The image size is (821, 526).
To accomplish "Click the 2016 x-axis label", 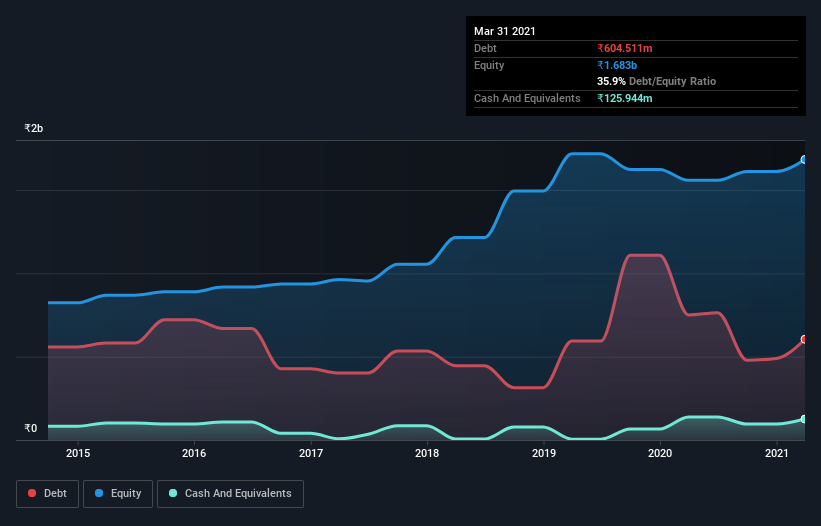I will coord(194,453).
